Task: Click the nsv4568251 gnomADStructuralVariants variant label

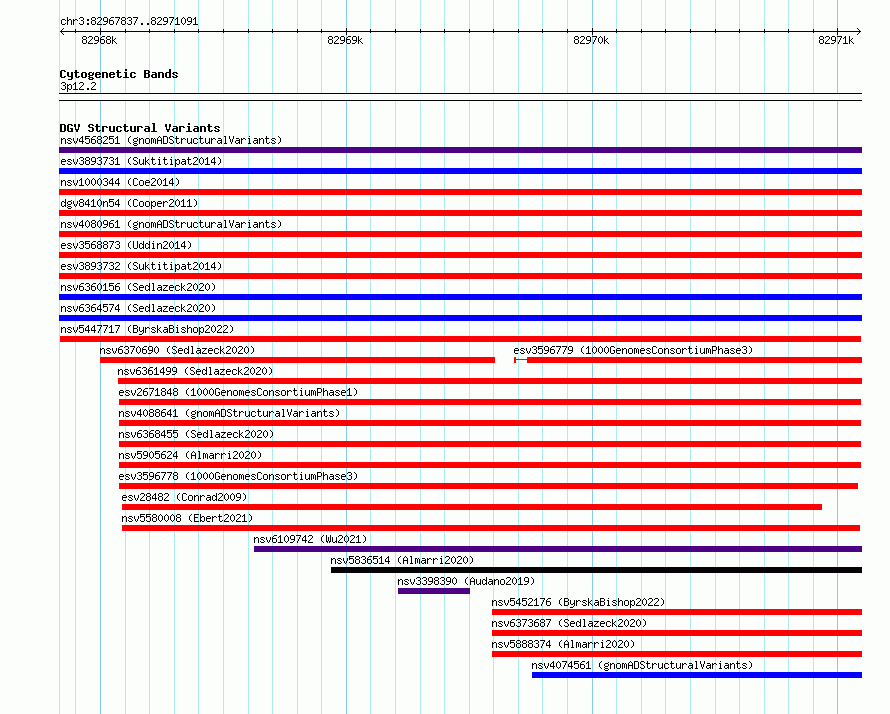Action: click(x=171, y=140)
